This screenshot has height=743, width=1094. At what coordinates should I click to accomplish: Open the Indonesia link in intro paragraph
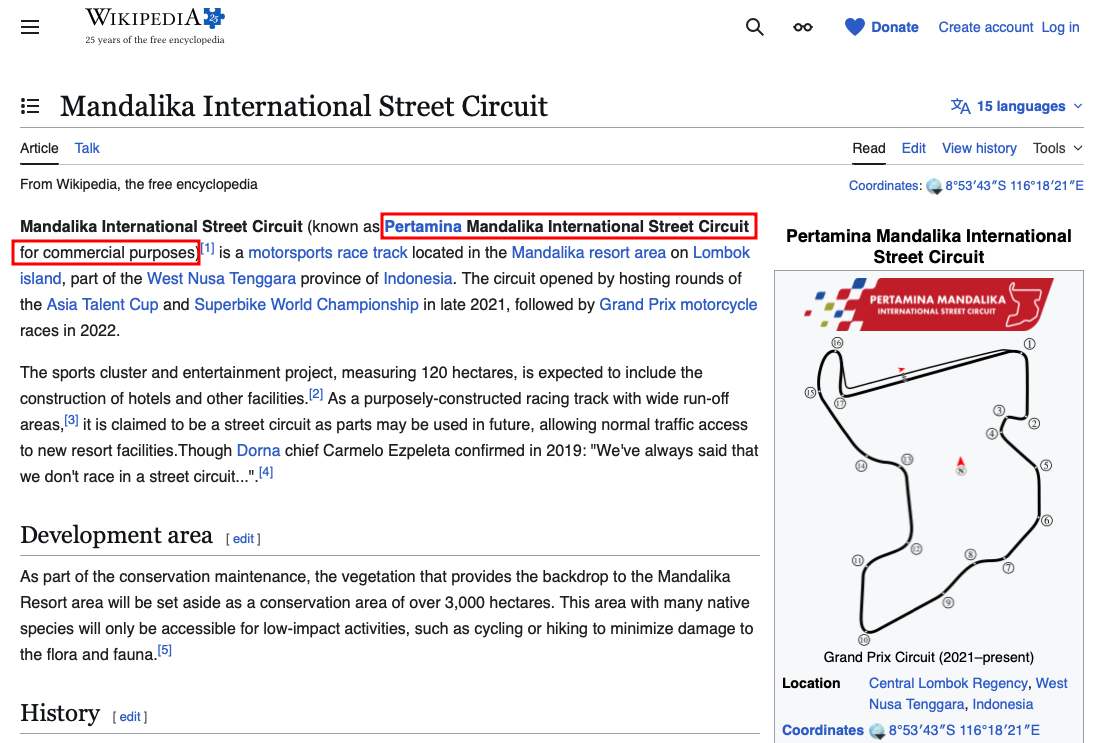click(x=418, y=278)
